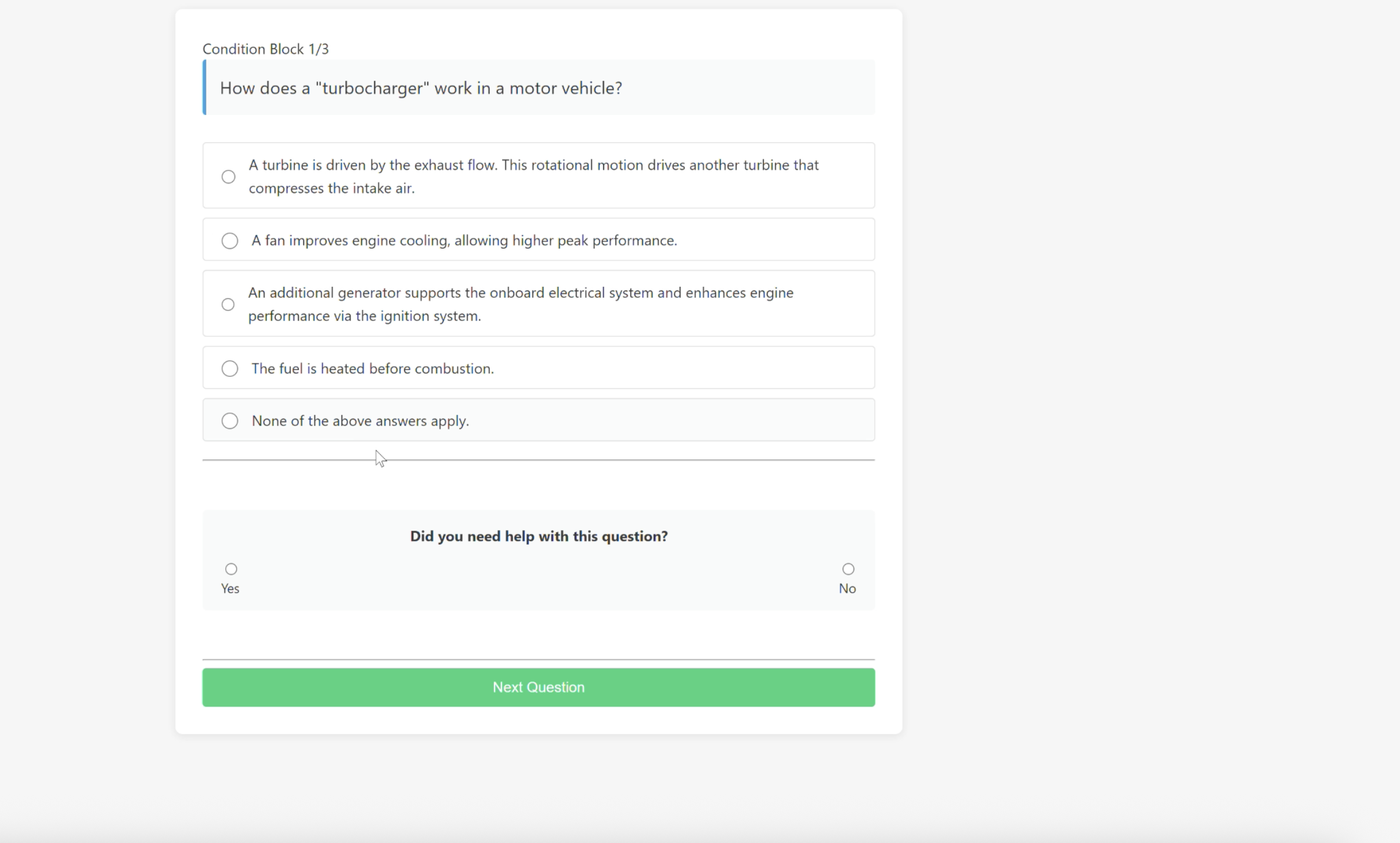This screenshot has height=843, width=1400.
Task: Choose the radio circle beside the fan cooling answer
Action: pyautogui.click(x=230, y=241)
